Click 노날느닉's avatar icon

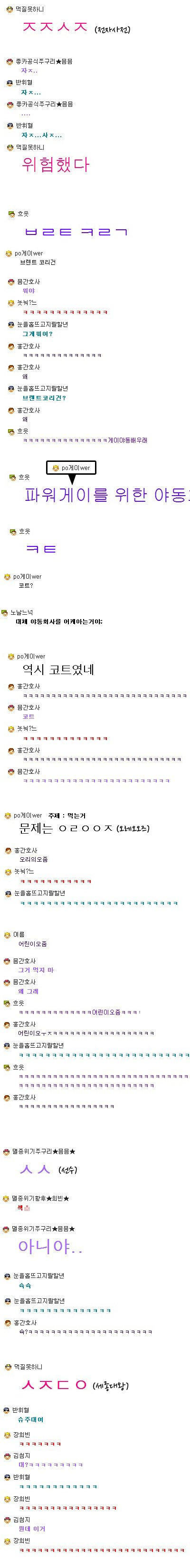pos(5,612)
